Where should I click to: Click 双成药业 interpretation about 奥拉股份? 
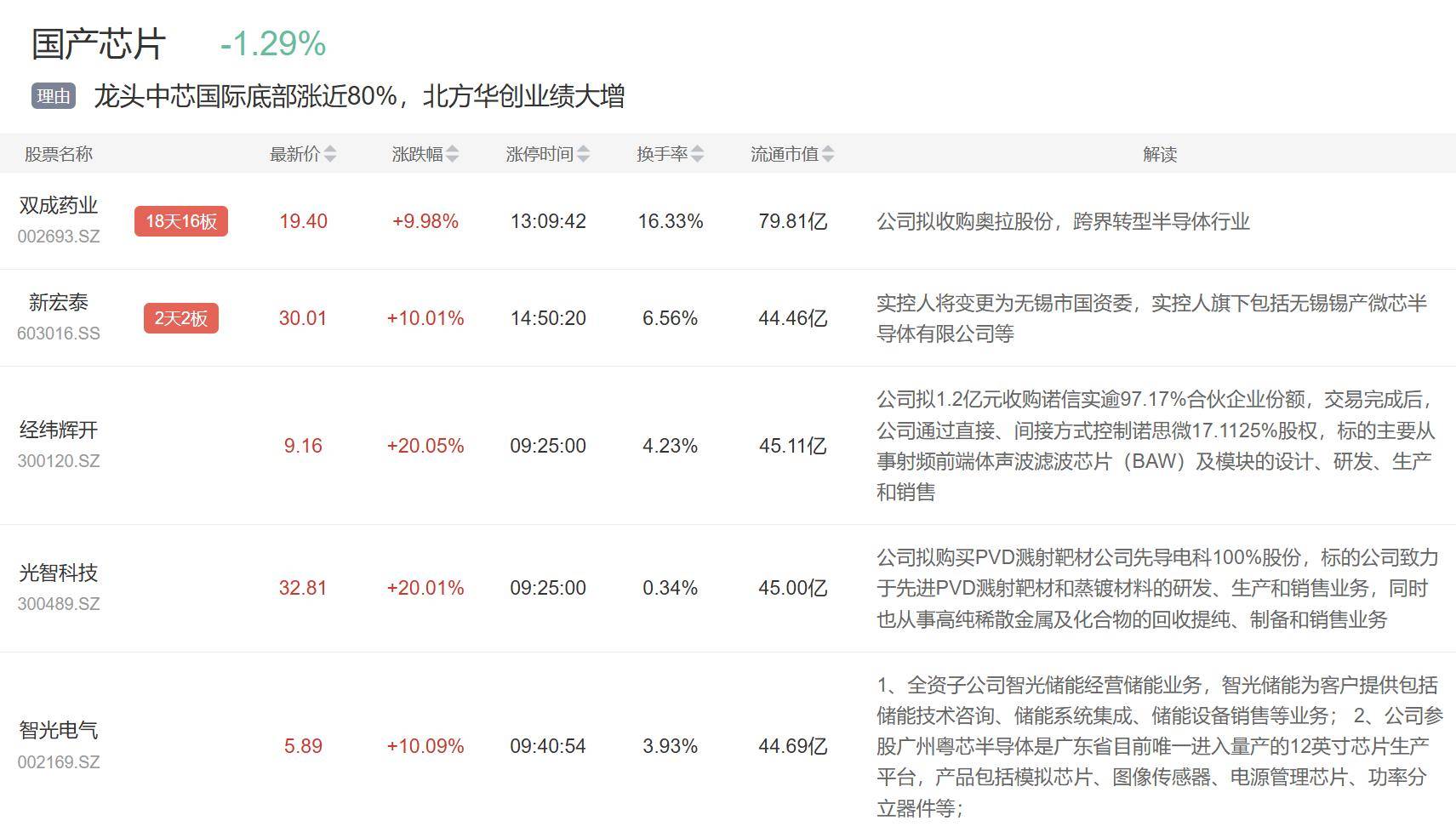tap(1064, 221)
